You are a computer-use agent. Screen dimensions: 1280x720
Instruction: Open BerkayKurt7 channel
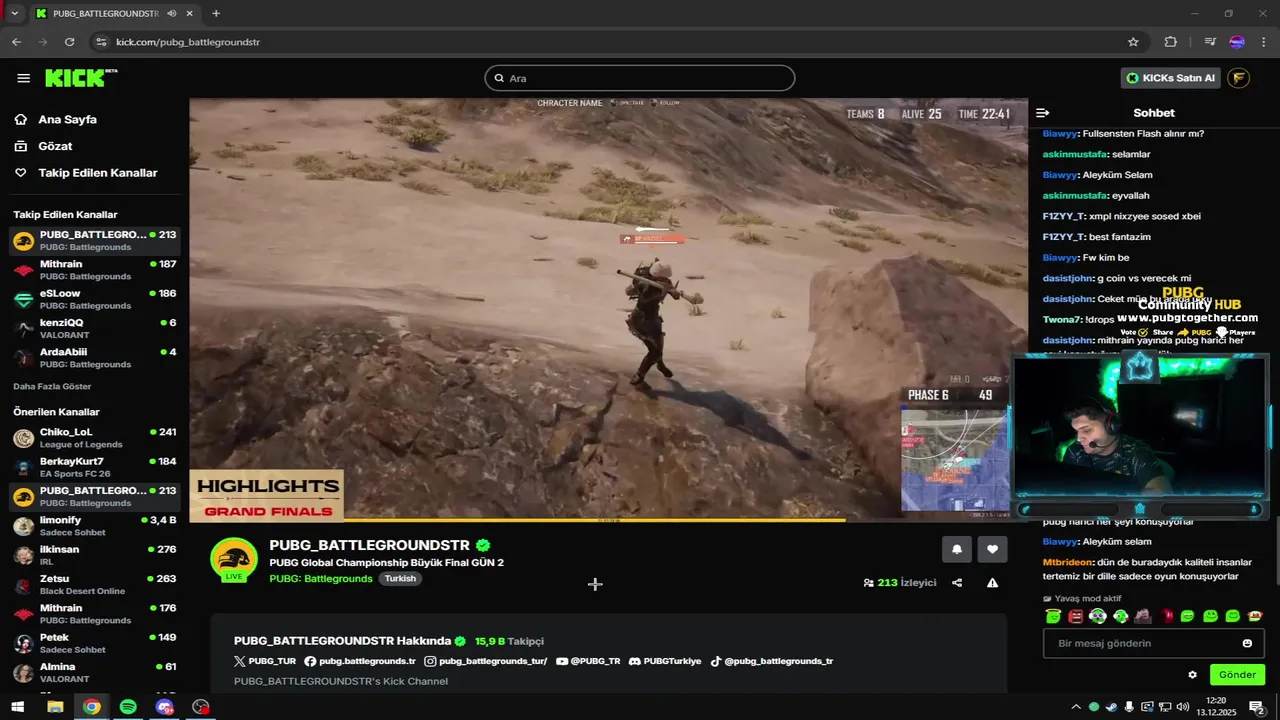point(94,467)
